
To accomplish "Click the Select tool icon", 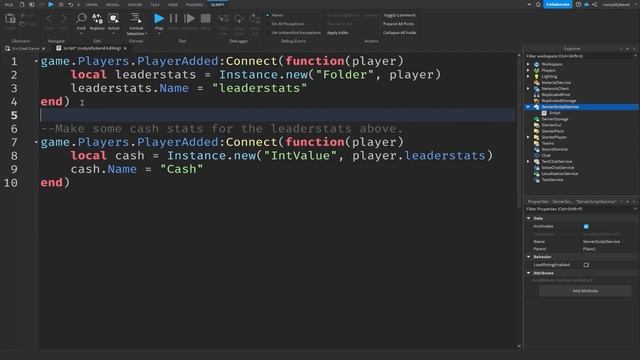I will pyautogui.click(x=113, y=18).
